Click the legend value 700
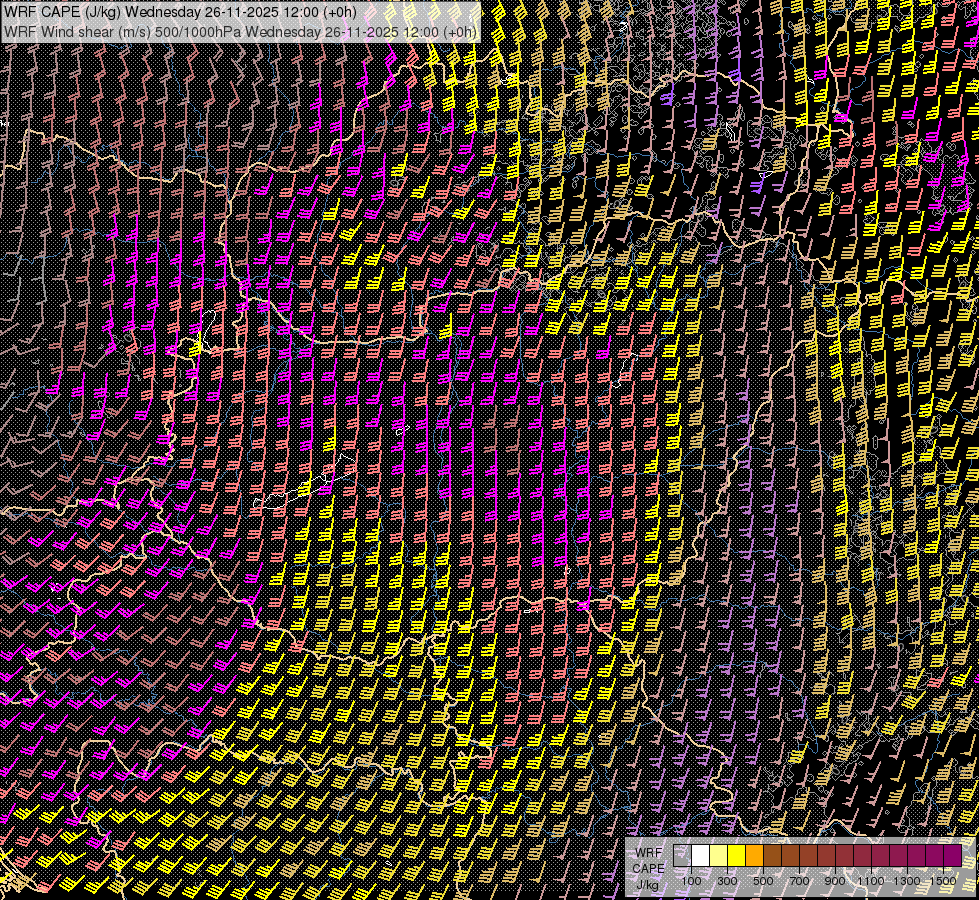This screenshot has height=900, width=979. [x=799, y=881]
